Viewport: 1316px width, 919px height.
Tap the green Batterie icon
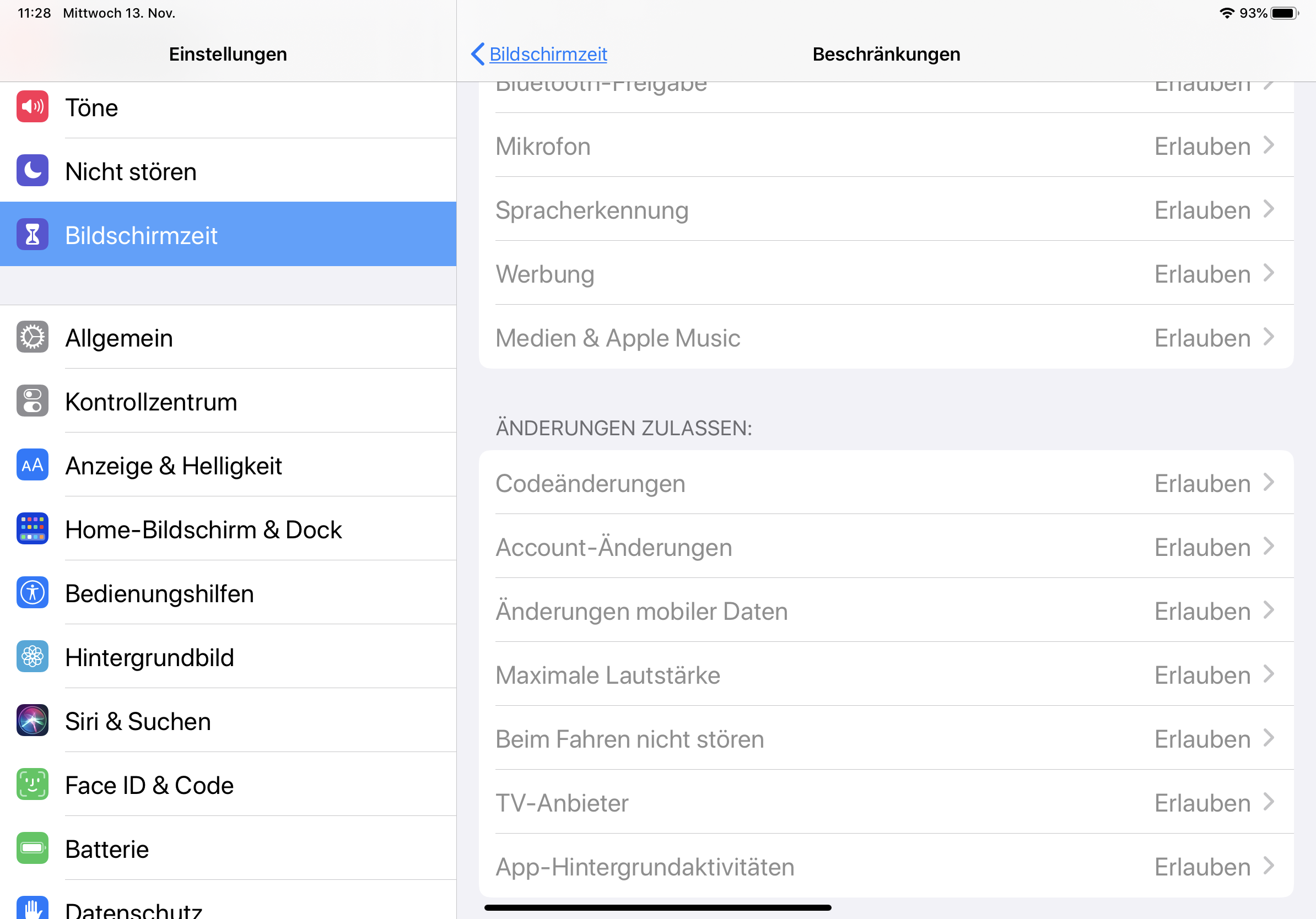32,848
